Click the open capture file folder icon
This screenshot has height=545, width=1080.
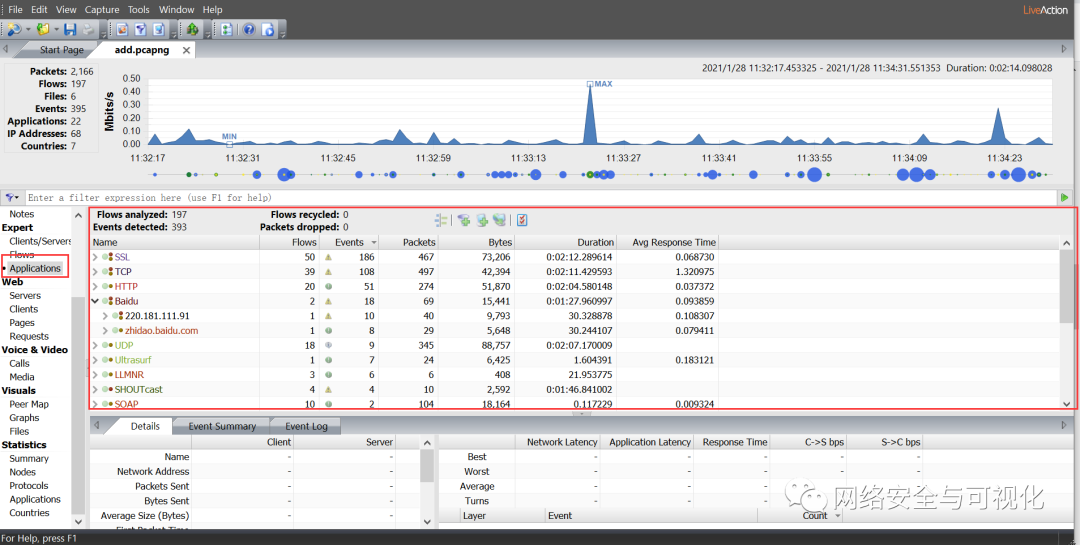43,29
